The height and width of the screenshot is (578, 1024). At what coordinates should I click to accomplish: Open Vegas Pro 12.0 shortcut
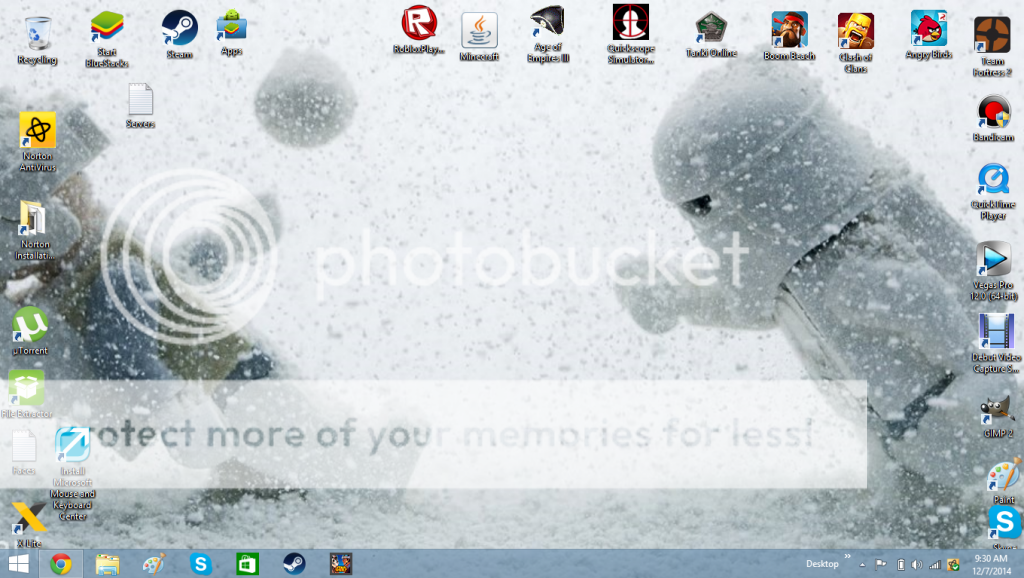(993, 261)
